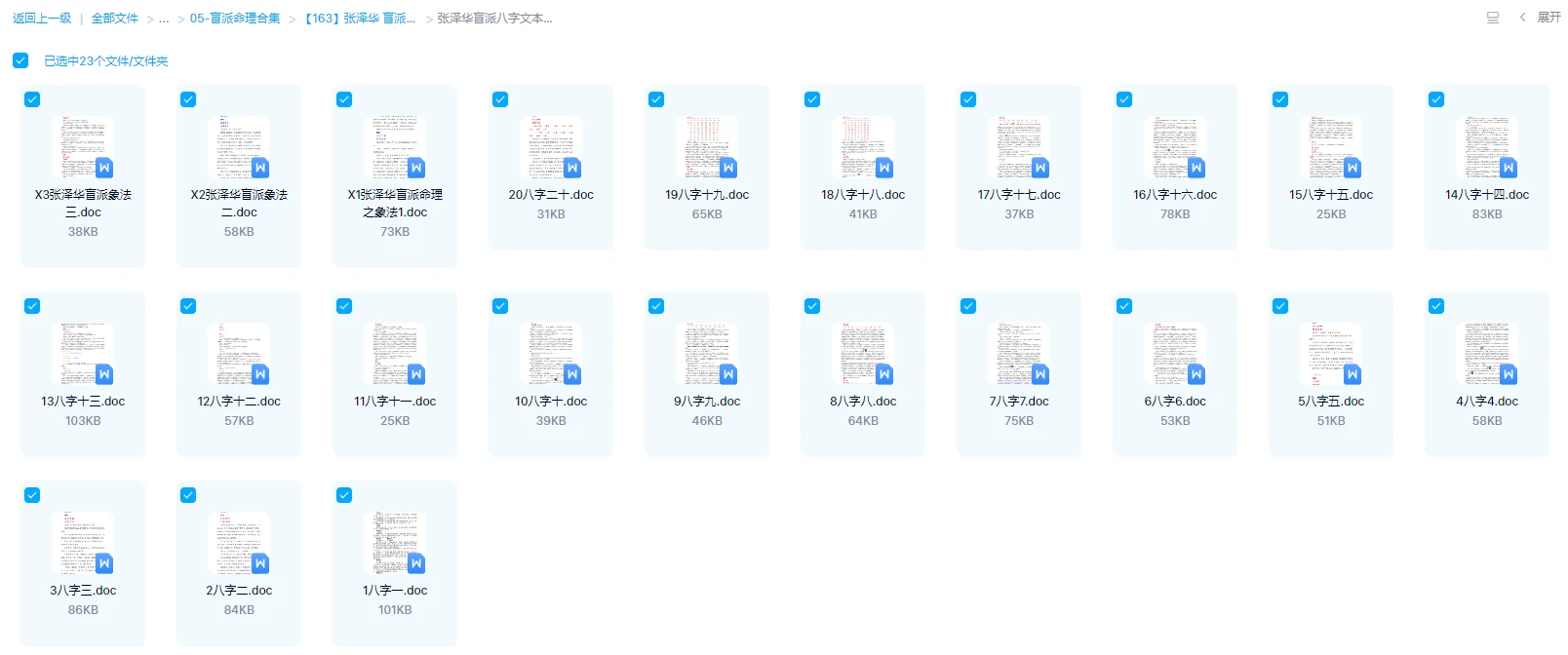Open the 20八字二十.doc document icon
The width and height of the screenshot is (1568, 655).
click(551, 147)
